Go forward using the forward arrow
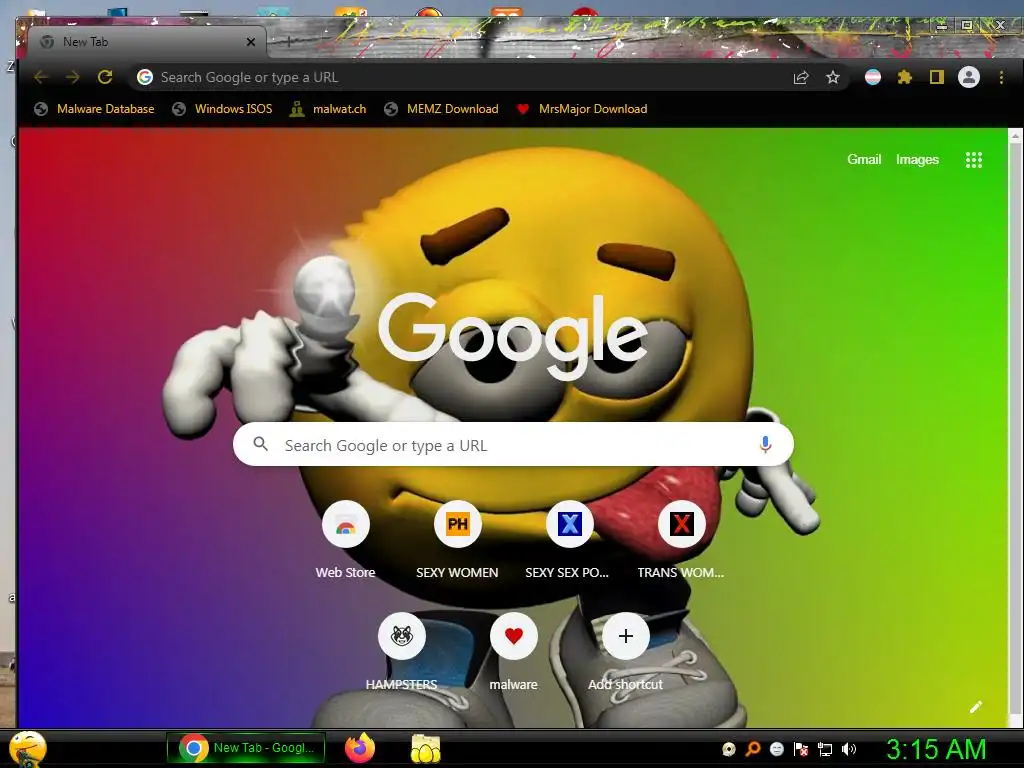Screen dimensions: 1024x768 [x=72, y=77]
